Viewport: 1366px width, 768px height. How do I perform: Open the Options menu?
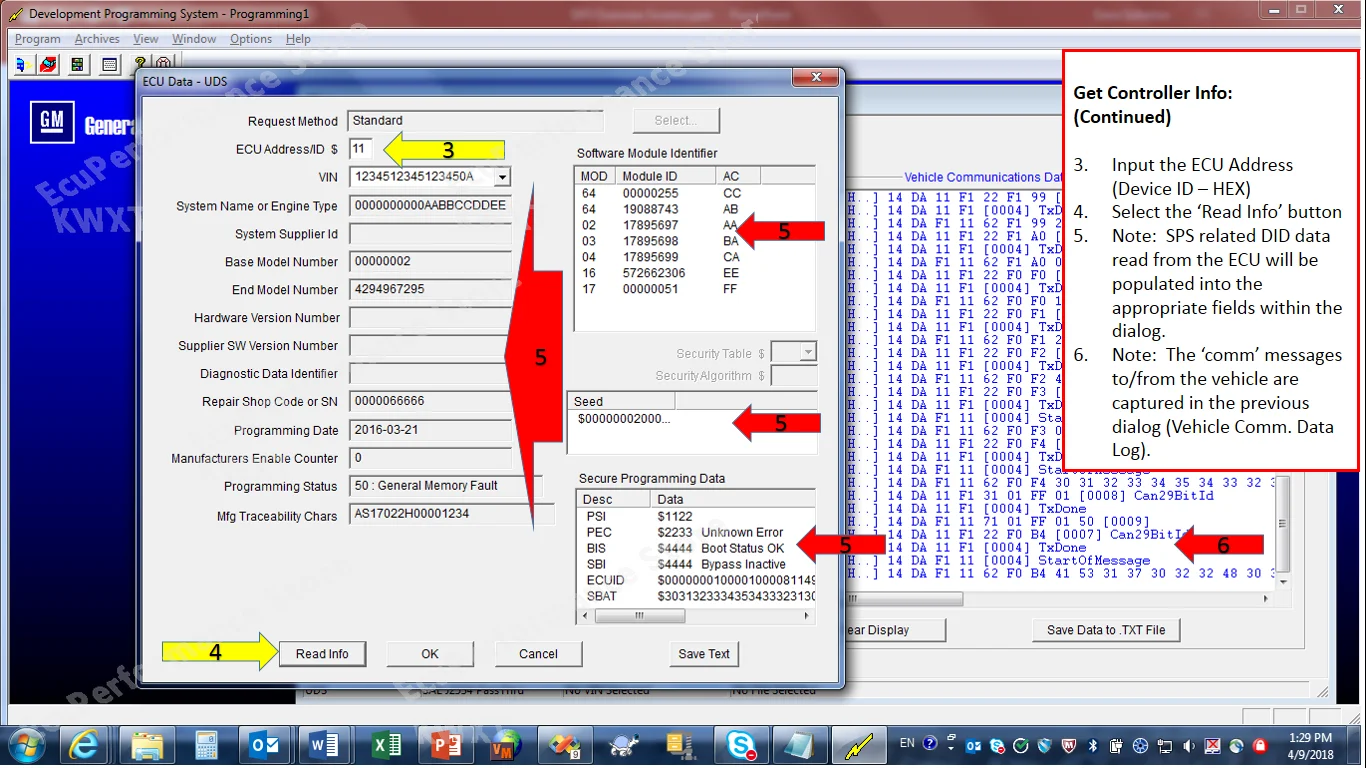(251, 39)
